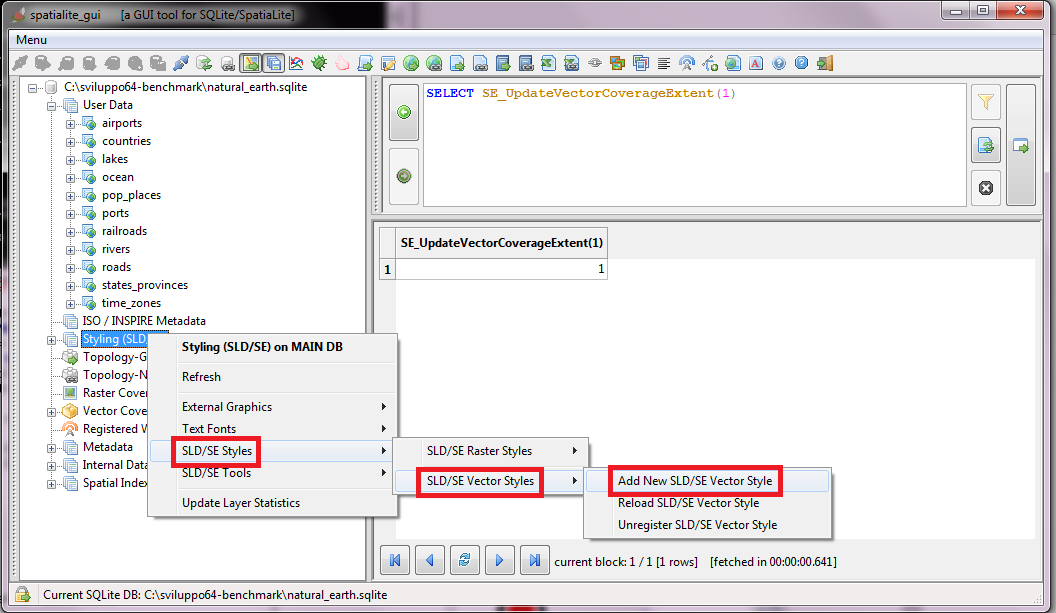Click the orange pictures toolbar icon
Screen dimensions: 1056x613
pyautogui.click(x=617, y=63)
